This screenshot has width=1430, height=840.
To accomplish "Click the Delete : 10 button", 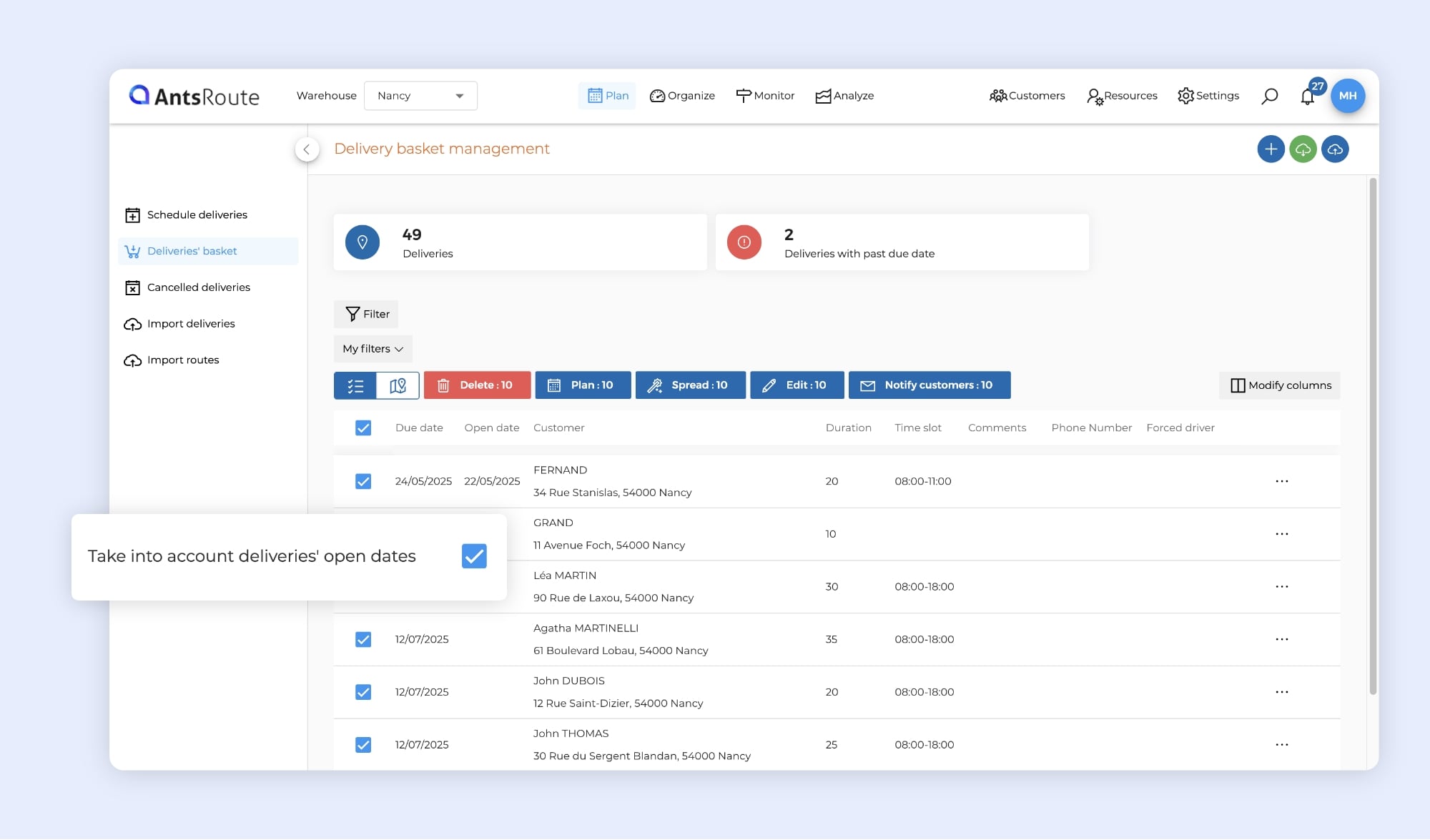I will [x=477, y=385].
